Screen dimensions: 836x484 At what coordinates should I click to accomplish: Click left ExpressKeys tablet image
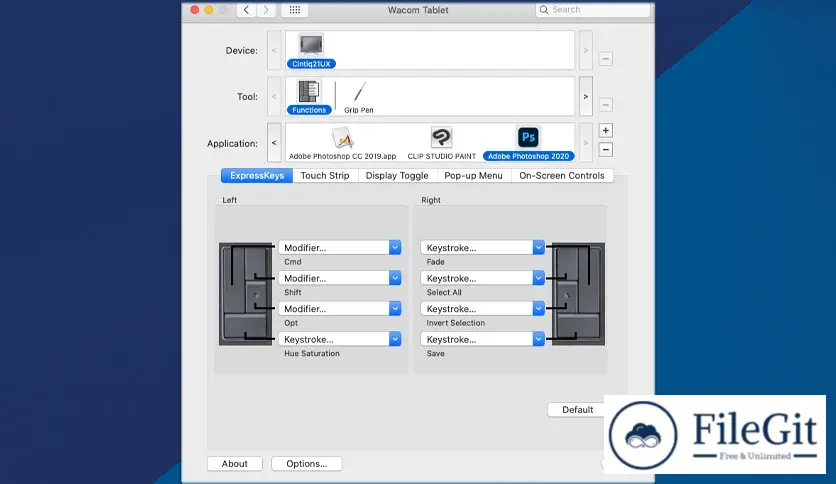point(246,294)
